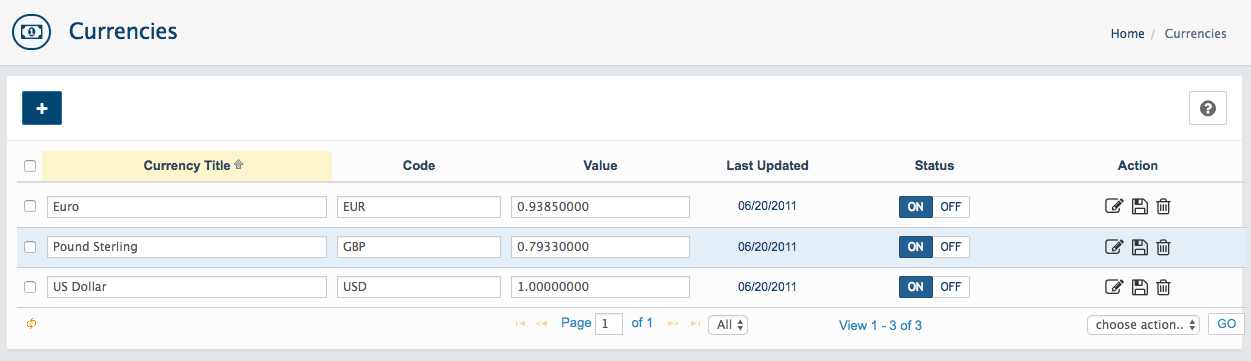The height and width of the screenshot is (361, 1251).
Task: Click the Currencies page heading
Action: pos(123,32)
